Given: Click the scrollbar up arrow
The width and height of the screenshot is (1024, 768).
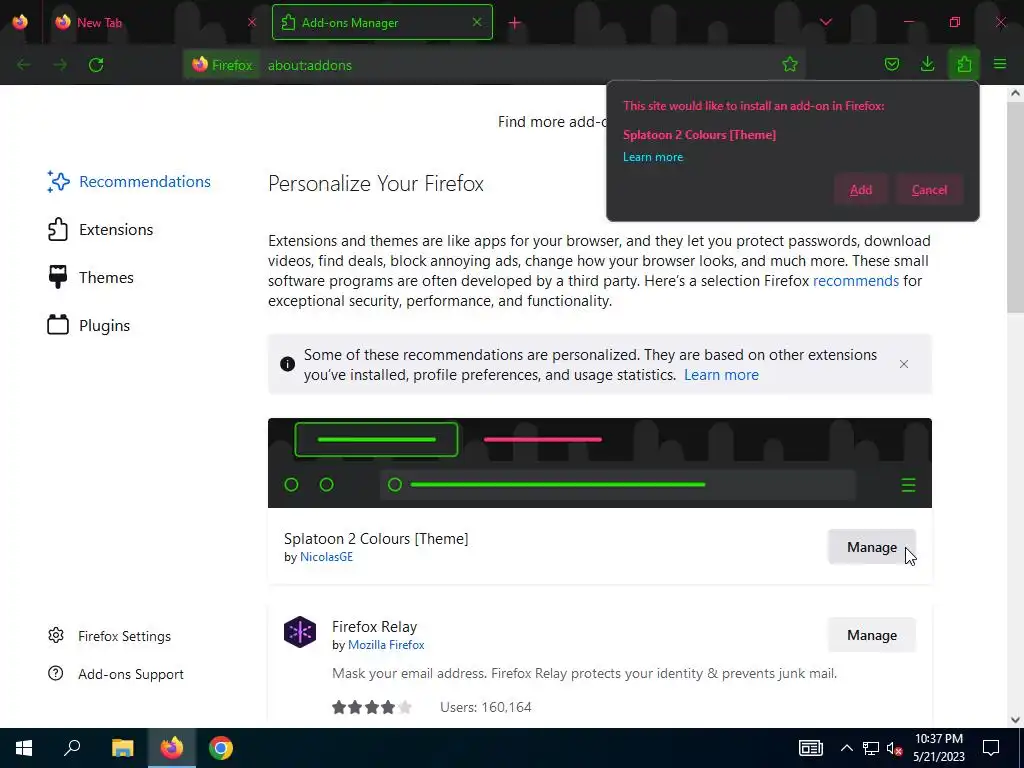Looking at the screenshot, I should 1015,93.
